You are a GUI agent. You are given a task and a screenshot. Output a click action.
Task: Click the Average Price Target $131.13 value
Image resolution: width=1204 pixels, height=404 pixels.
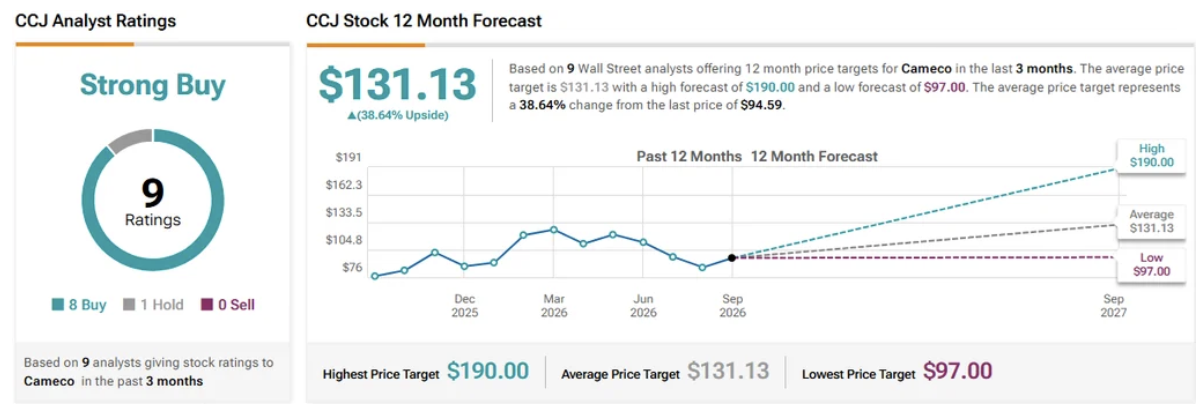pyautogui.click(x=728, y=372)
